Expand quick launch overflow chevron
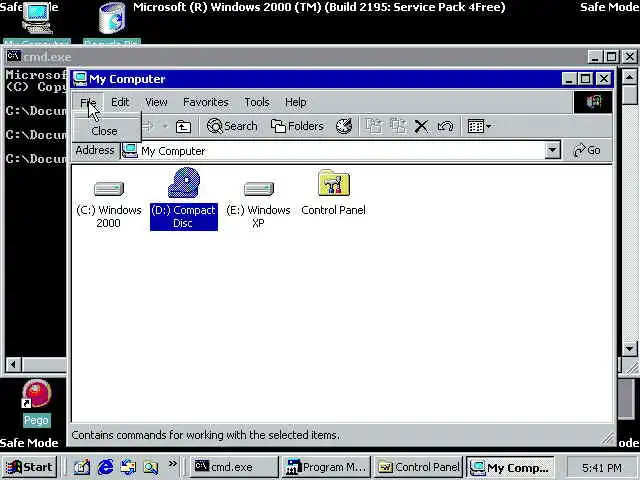Image resolution: width=640 pixels, height=480 pixels. [173, 464]
